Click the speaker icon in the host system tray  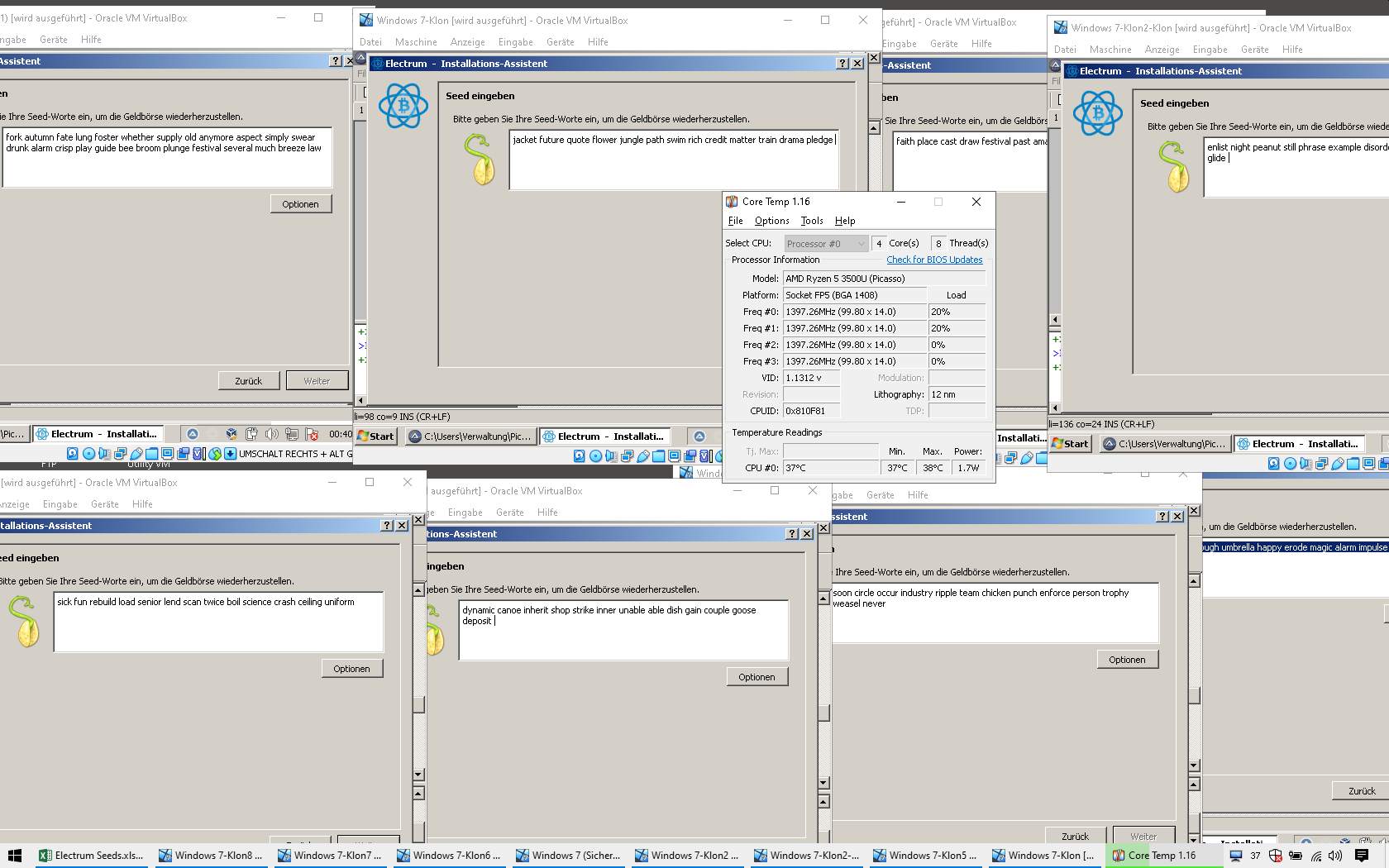1335,856
